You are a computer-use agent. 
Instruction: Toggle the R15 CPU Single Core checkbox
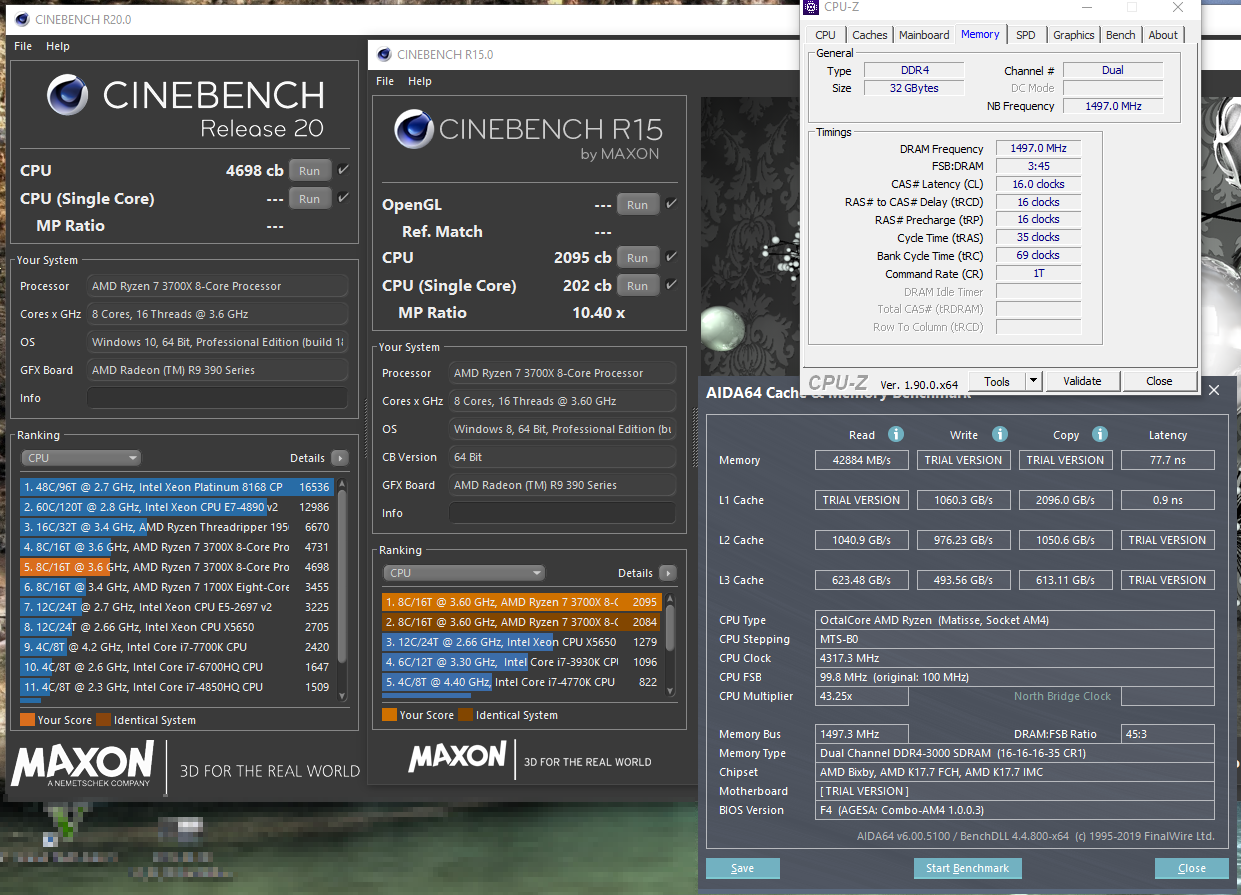tap(671, 285)
